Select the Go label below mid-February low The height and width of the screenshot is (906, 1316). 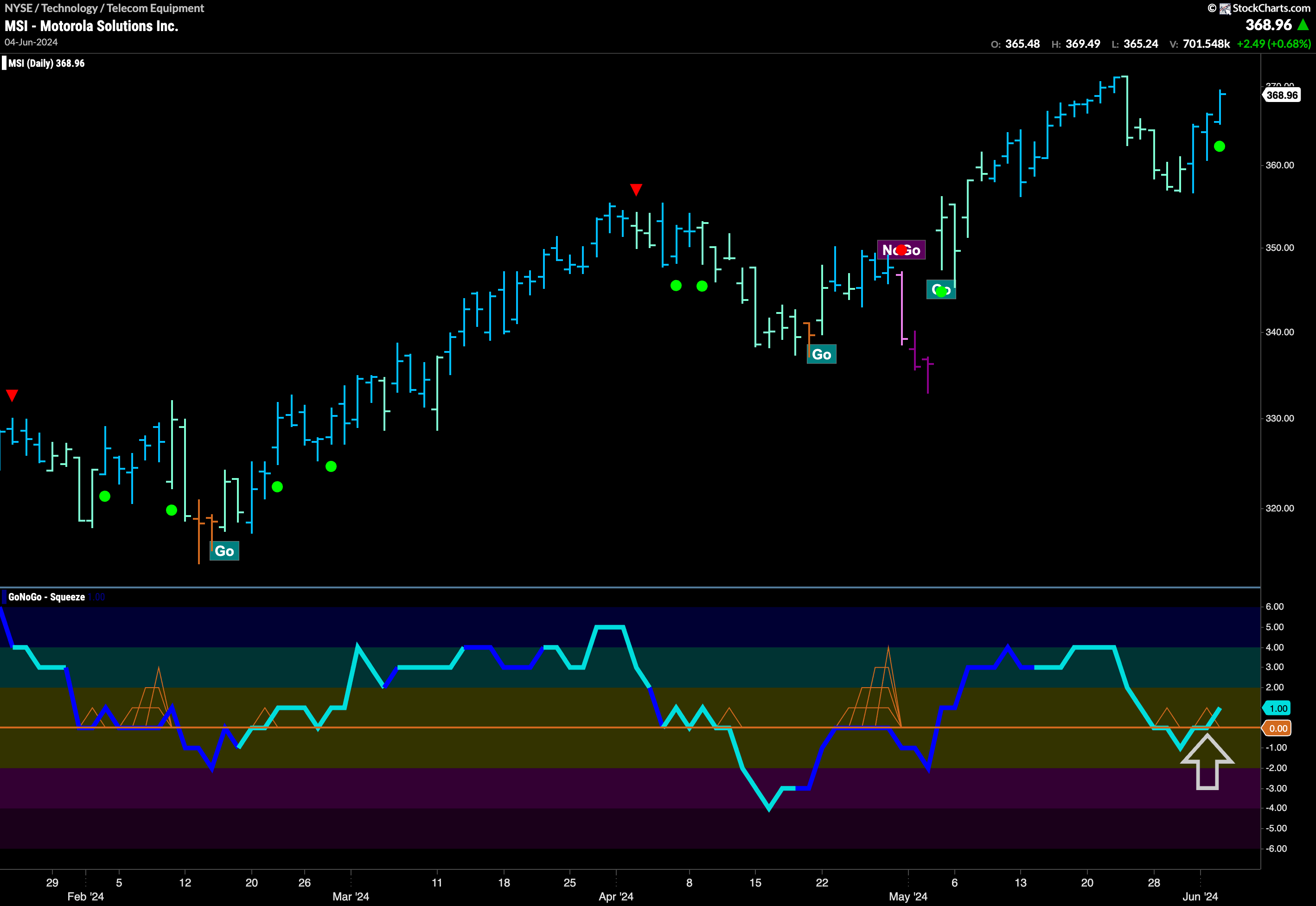(x=224, y=551)
